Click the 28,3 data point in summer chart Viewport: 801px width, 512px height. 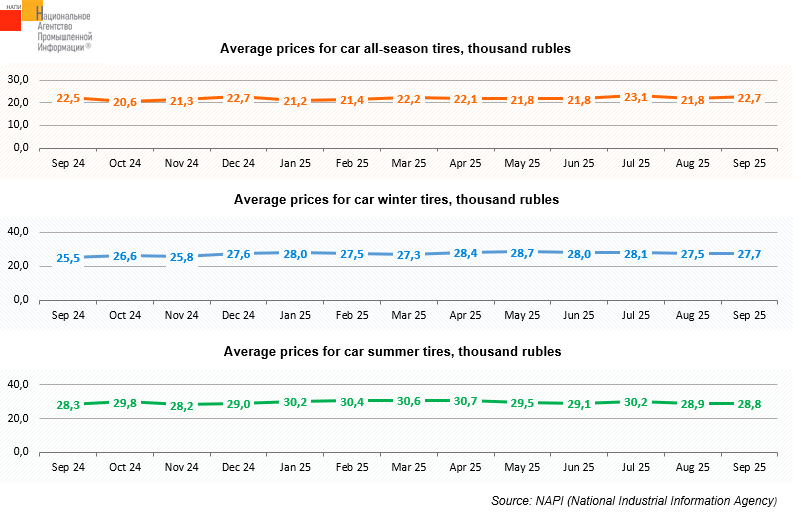[68, 405]
